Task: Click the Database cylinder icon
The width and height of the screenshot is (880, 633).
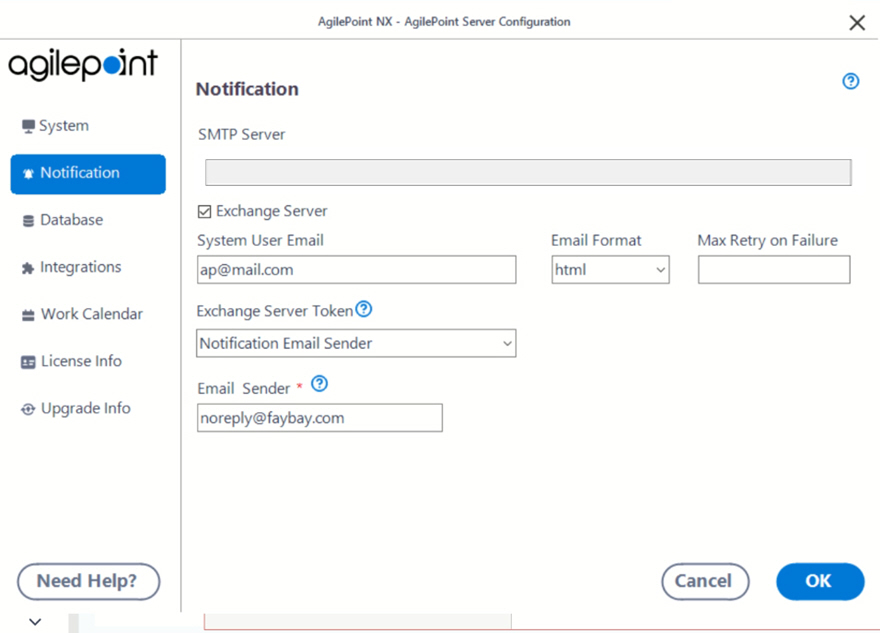Action: tap(28, 221)
